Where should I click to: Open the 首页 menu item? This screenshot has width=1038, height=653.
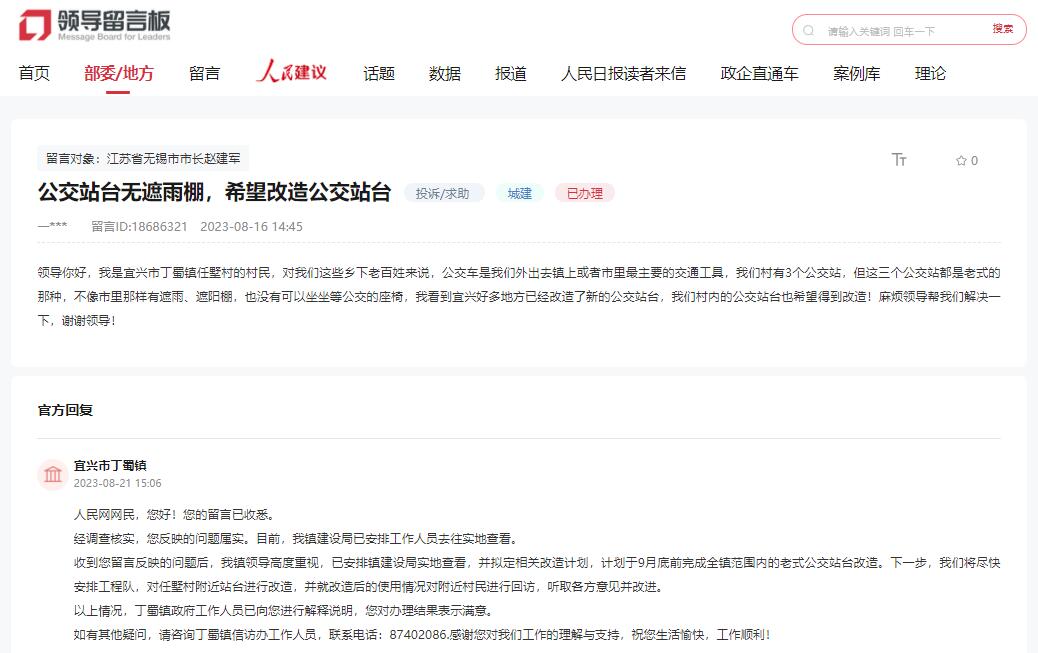[35, 72]
